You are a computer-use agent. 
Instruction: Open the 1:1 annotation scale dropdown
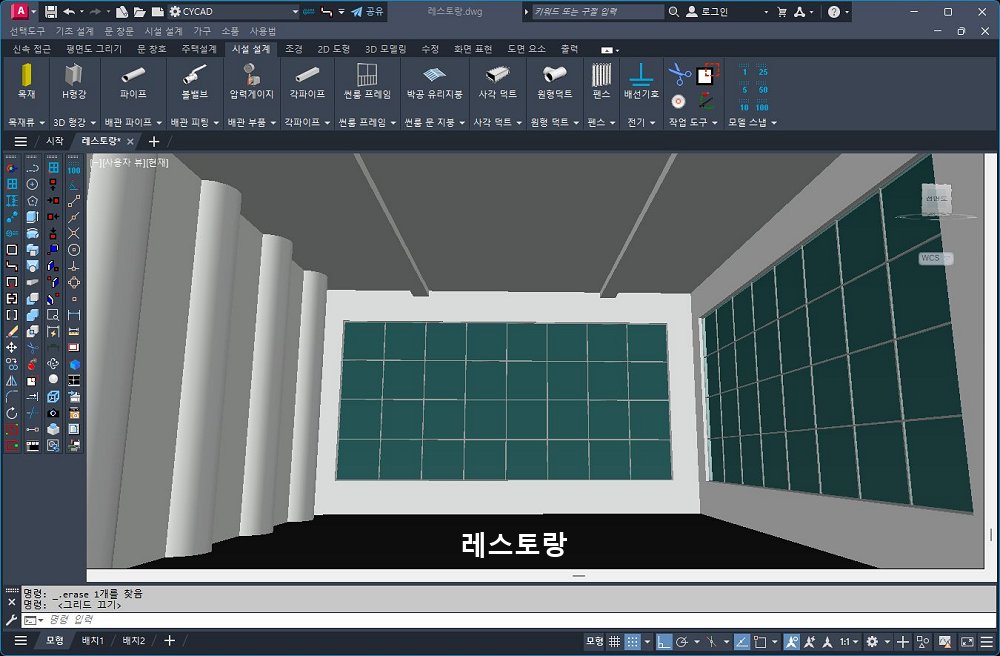click(x=848, y=641)
